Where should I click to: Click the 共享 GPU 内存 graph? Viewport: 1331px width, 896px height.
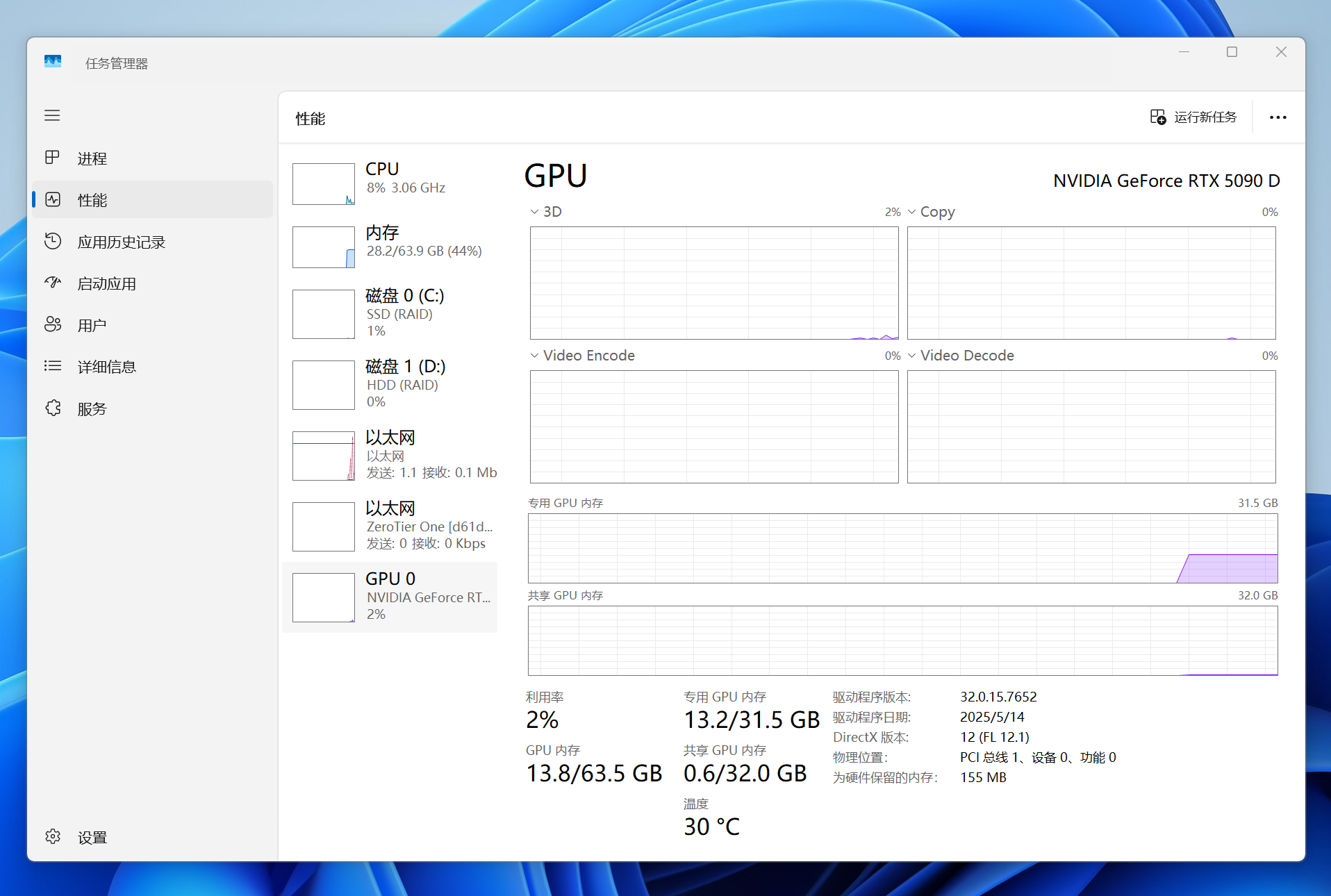[902, 640]
